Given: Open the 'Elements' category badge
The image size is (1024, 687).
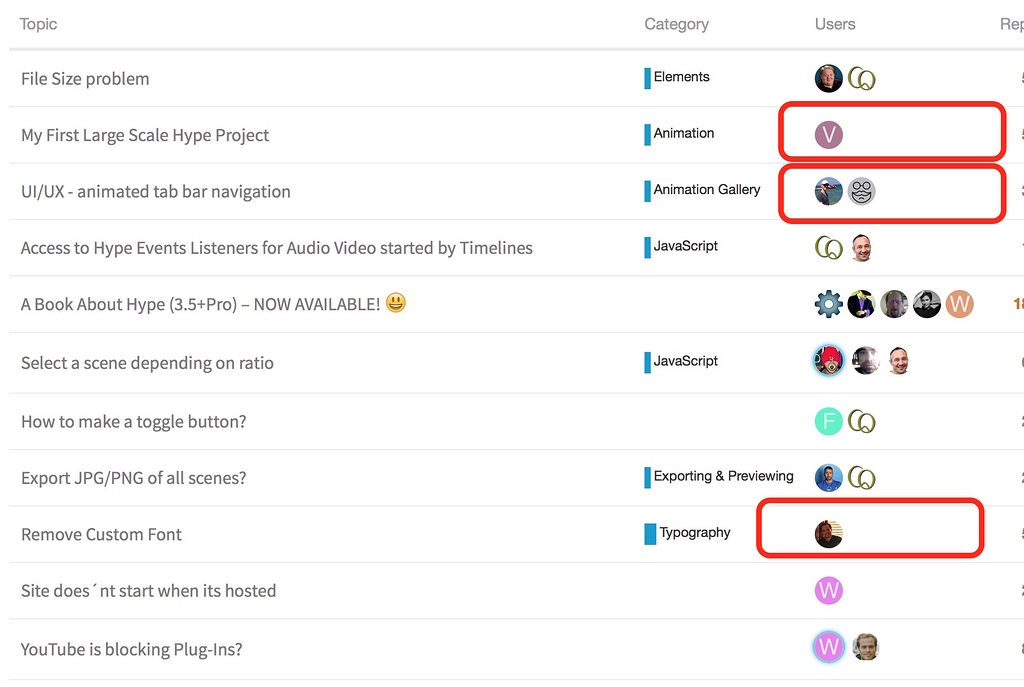Looking at the screenshot, I should (x=681, y=76).
